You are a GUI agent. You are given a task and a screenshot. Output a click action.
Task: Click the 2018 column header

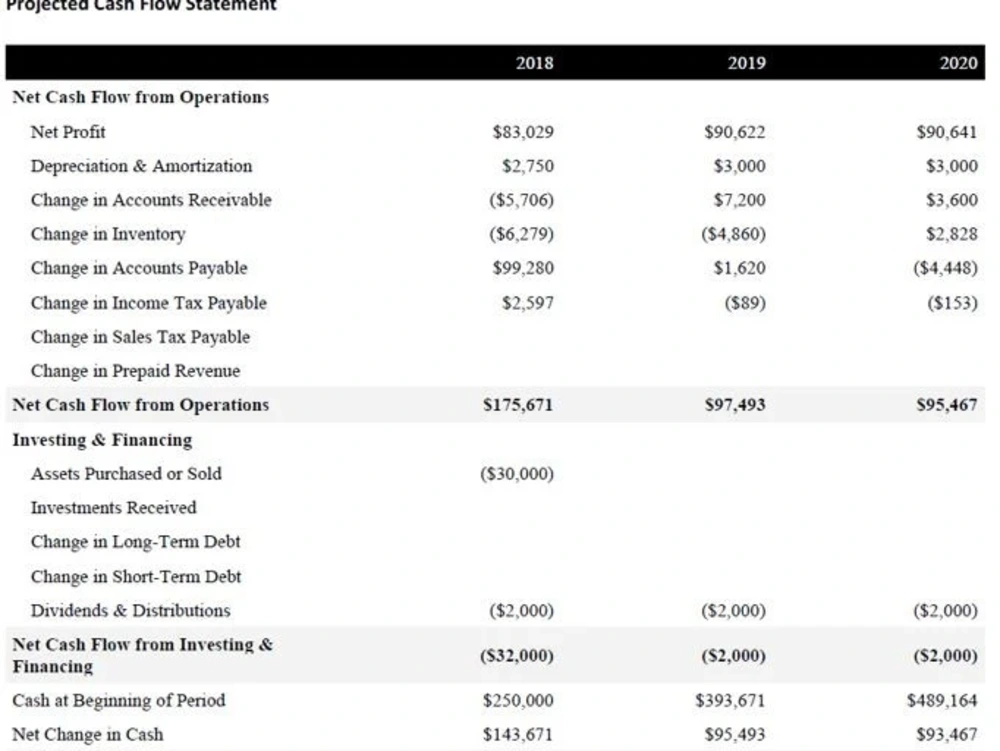pyautogui.click(x=534, y=62)
